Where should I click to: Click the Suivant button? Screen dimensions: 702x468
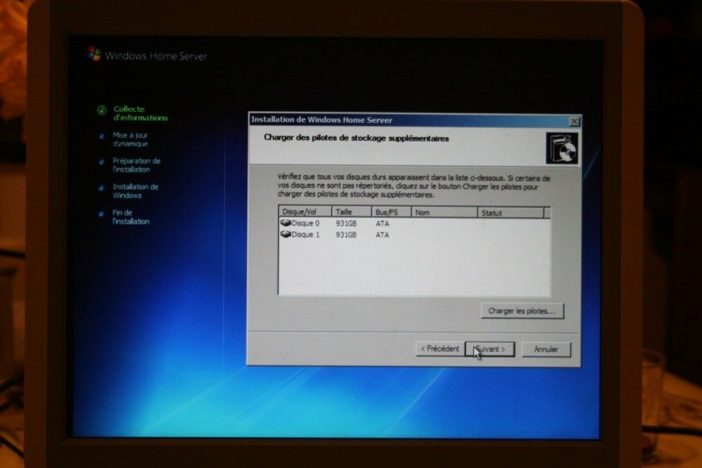pos(490,349)
